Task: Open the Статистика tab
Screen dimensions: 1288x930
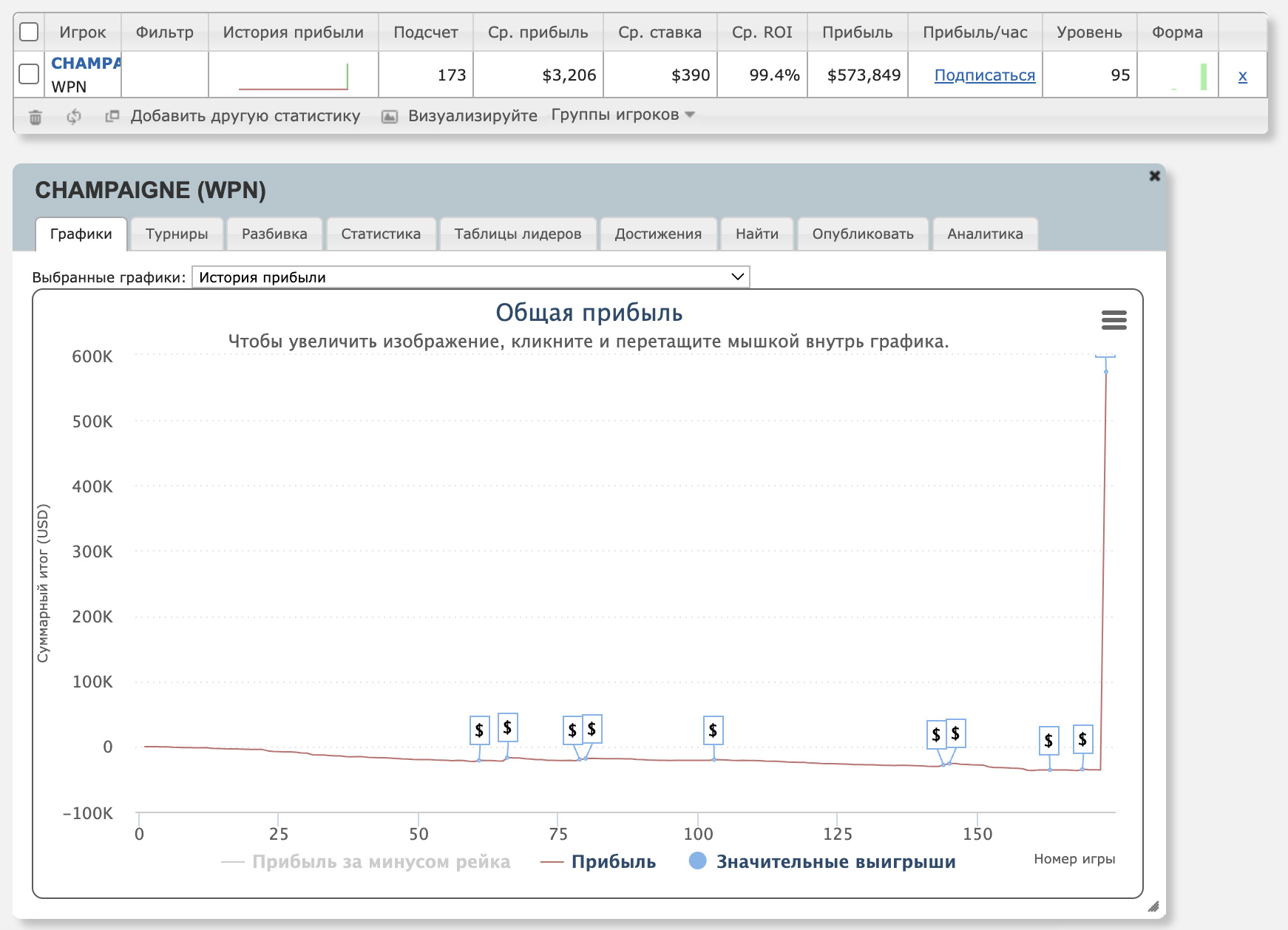Action: pyautogui.click(x=381, y=234)
